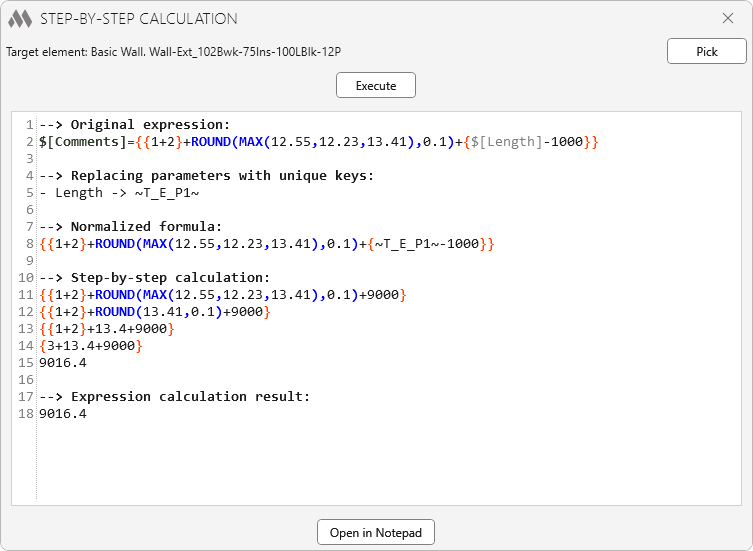The height and width of the screenshot is (551, 753).
Task: Open the result in Notepad
Action: tap(375, 533)
